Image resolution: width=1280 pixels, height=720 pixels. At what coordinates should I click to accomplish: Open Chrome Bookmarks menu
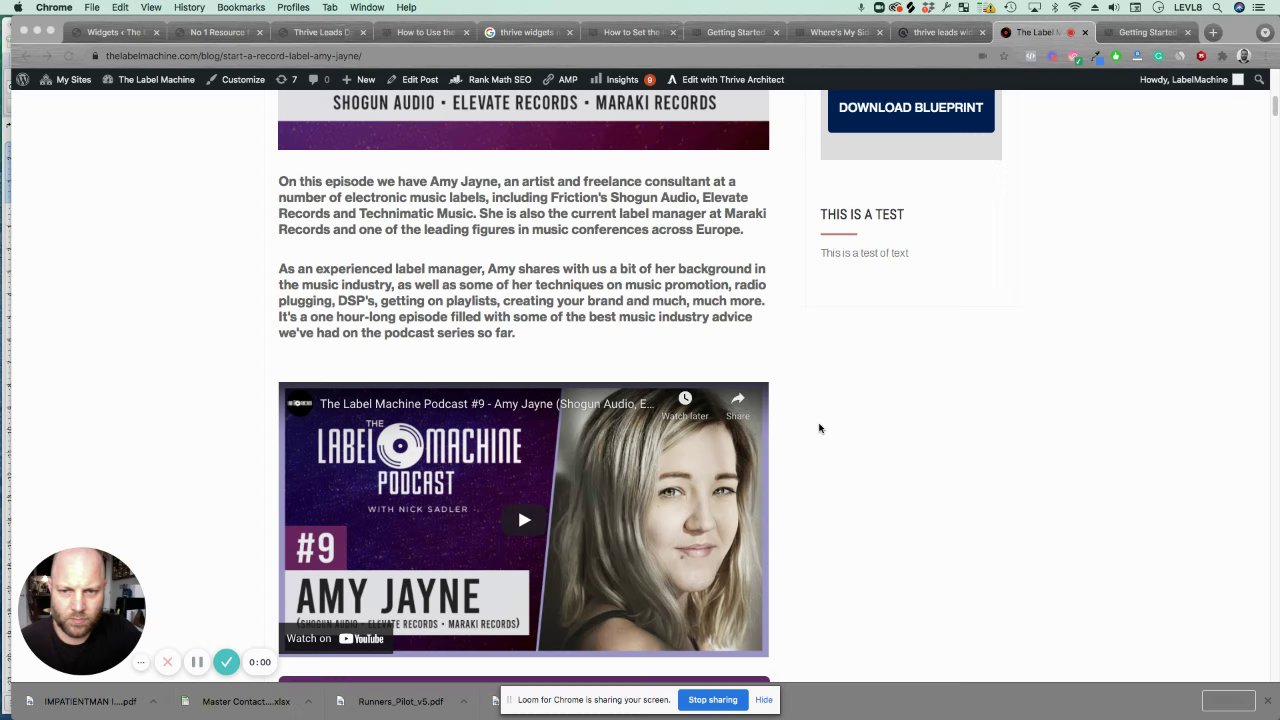pos(241,7)
